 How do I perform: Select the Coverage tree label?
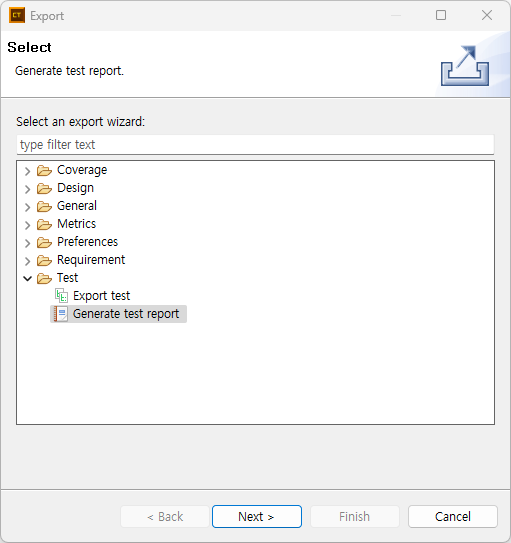point(82,170)
